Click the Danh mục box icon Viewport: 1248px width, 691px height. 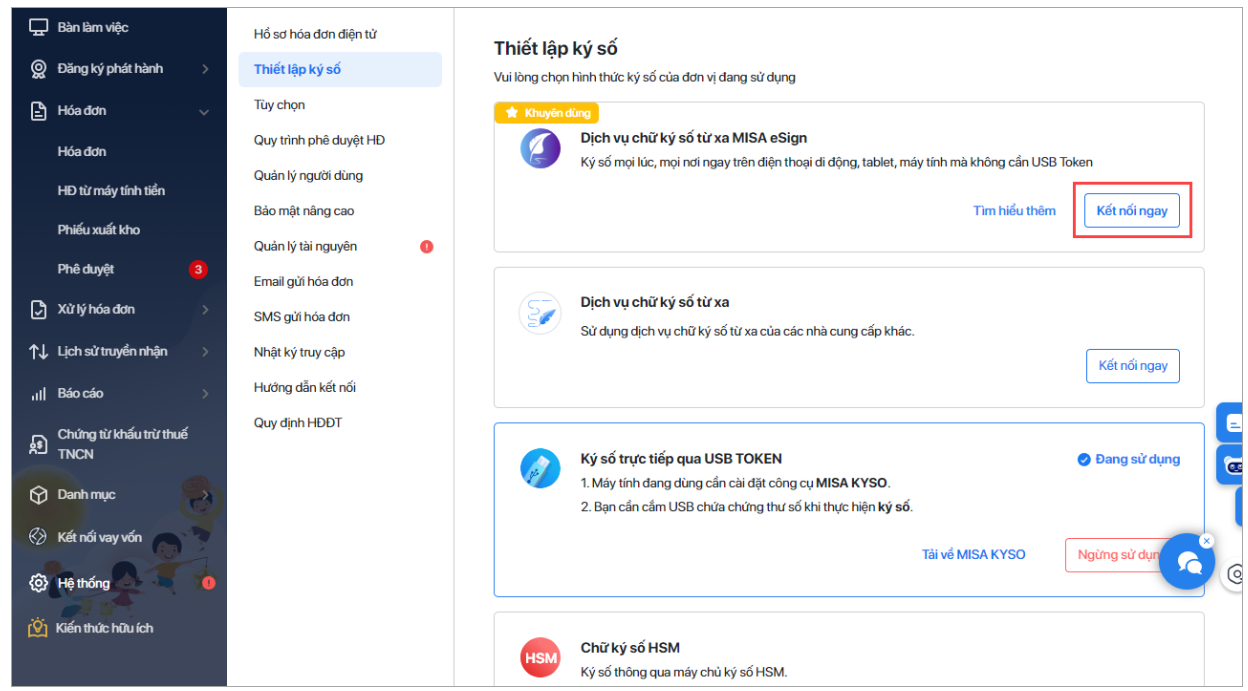(x=39, y=495)
